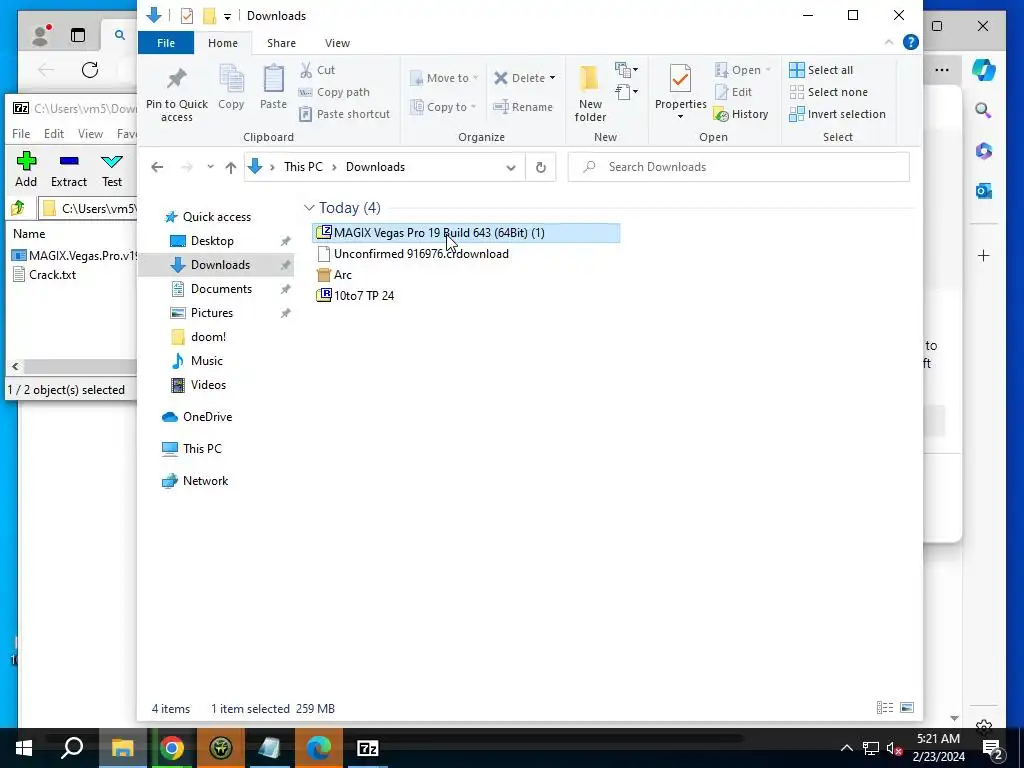Click the Delete button in Organize

[519, 78]
